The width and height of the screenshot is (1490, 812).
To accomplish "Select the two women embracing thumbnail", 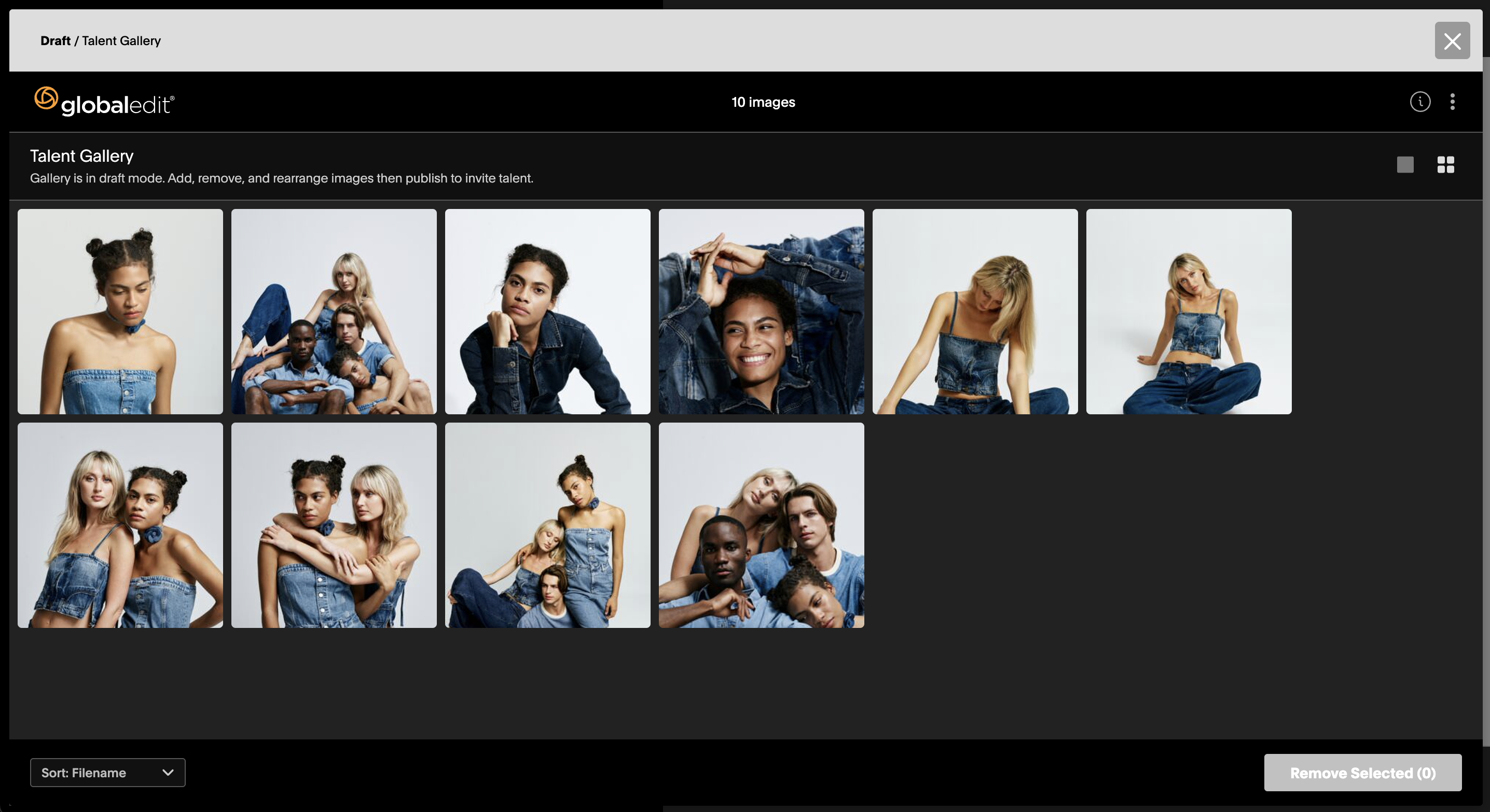I will pyautogui.click(x=334, y=525).
